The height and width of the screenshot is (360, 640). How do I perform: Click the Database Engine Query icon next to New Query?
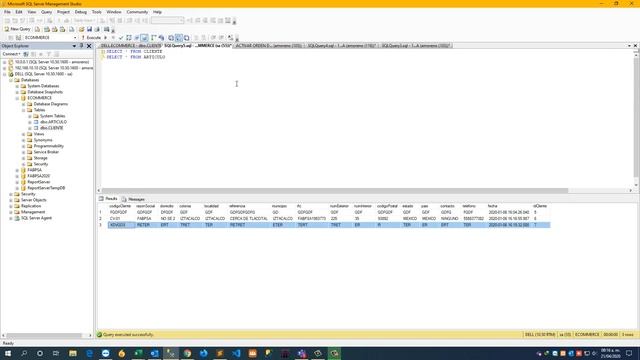(x=38, y=29)
